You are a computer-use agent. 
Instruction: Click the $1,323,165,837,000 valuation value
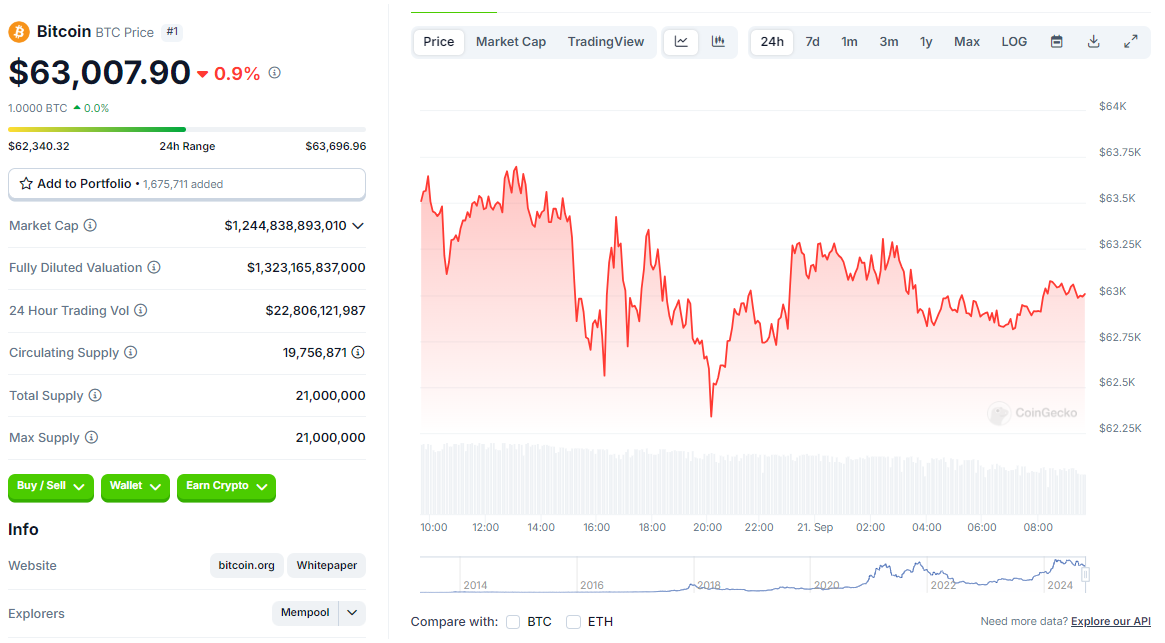[306, 268]
